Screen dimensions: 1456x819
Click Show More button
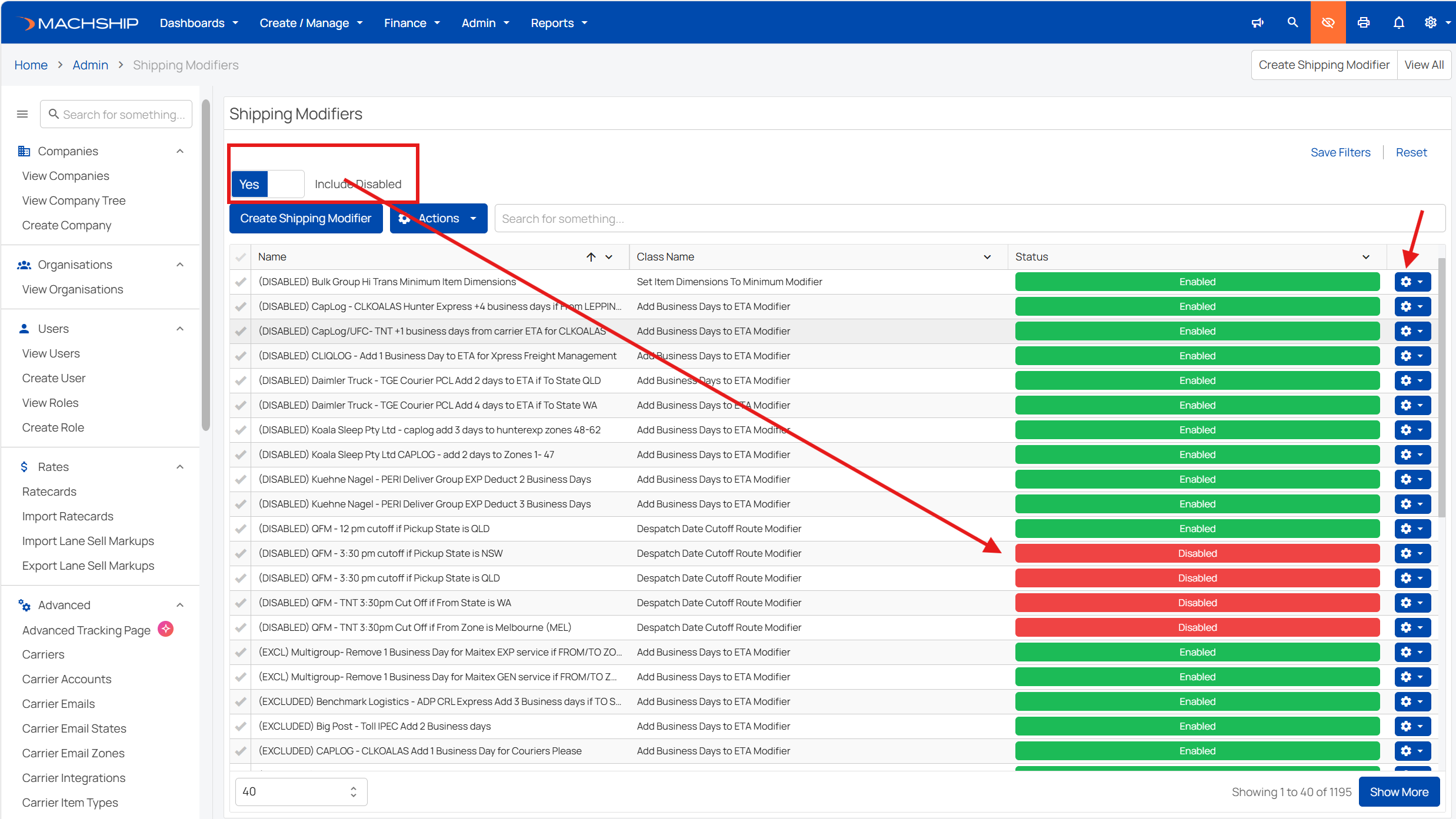pos(1399,792)
